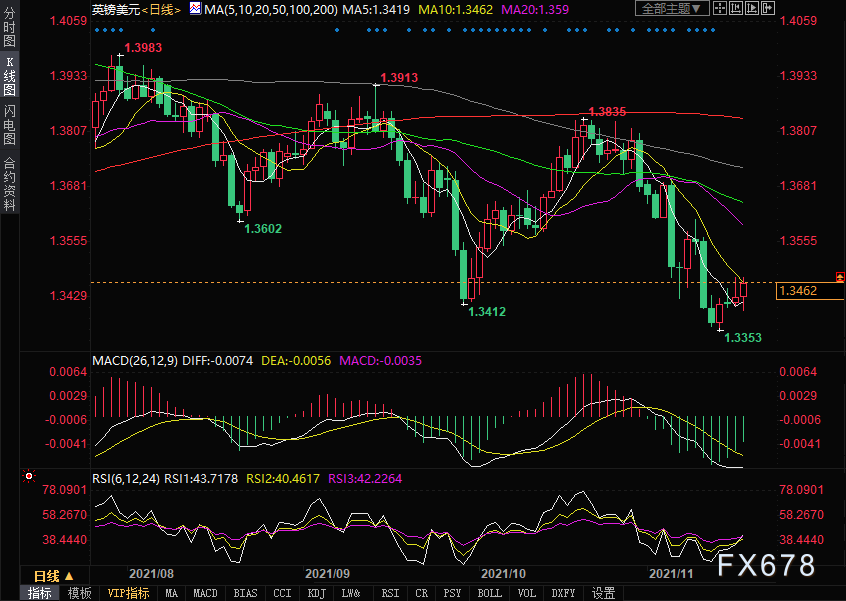Open the MA indicator settings icon

[195, 9]
